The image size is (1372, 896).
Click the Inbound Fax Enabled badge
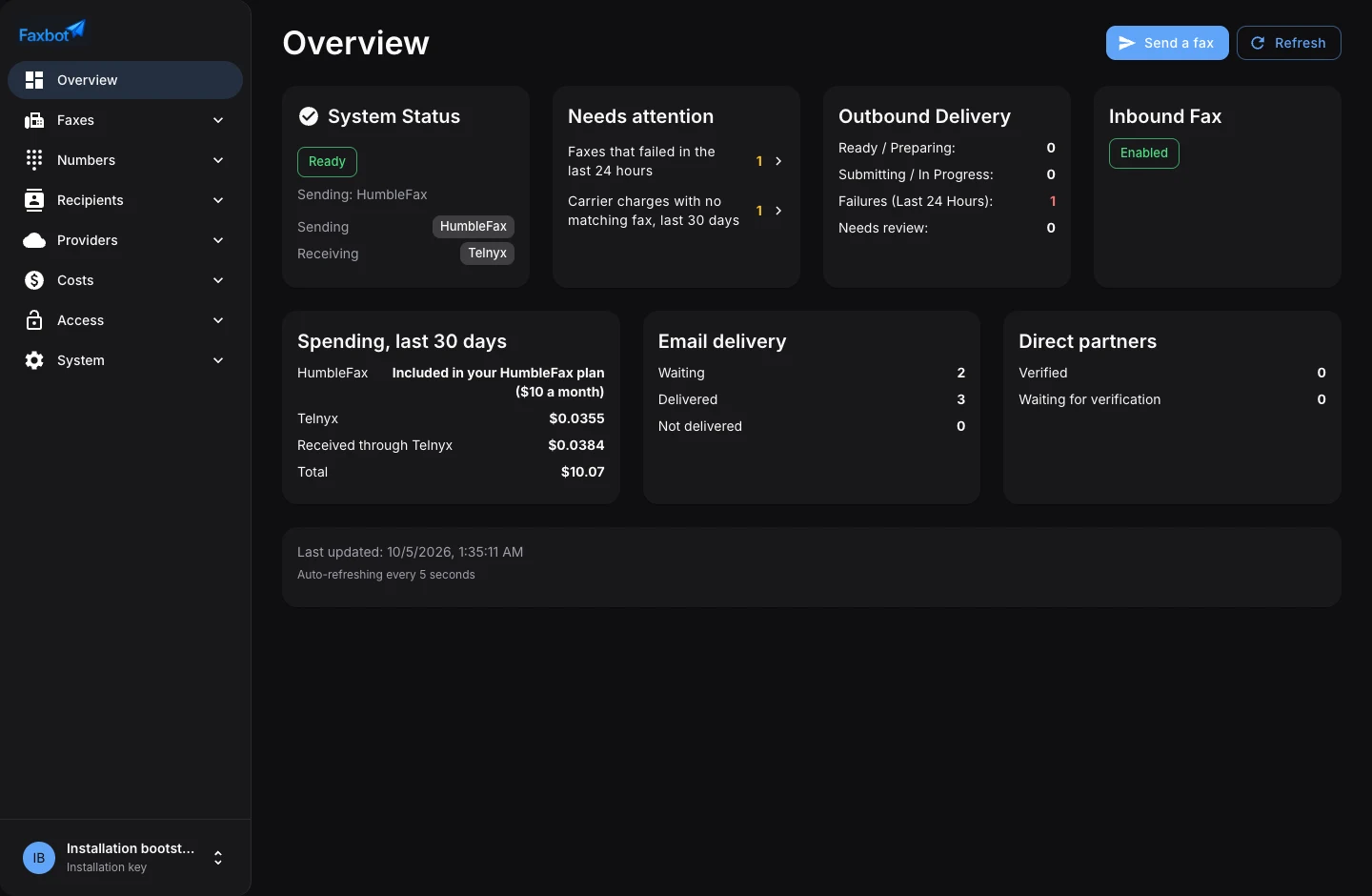(x=1144, y=153)
